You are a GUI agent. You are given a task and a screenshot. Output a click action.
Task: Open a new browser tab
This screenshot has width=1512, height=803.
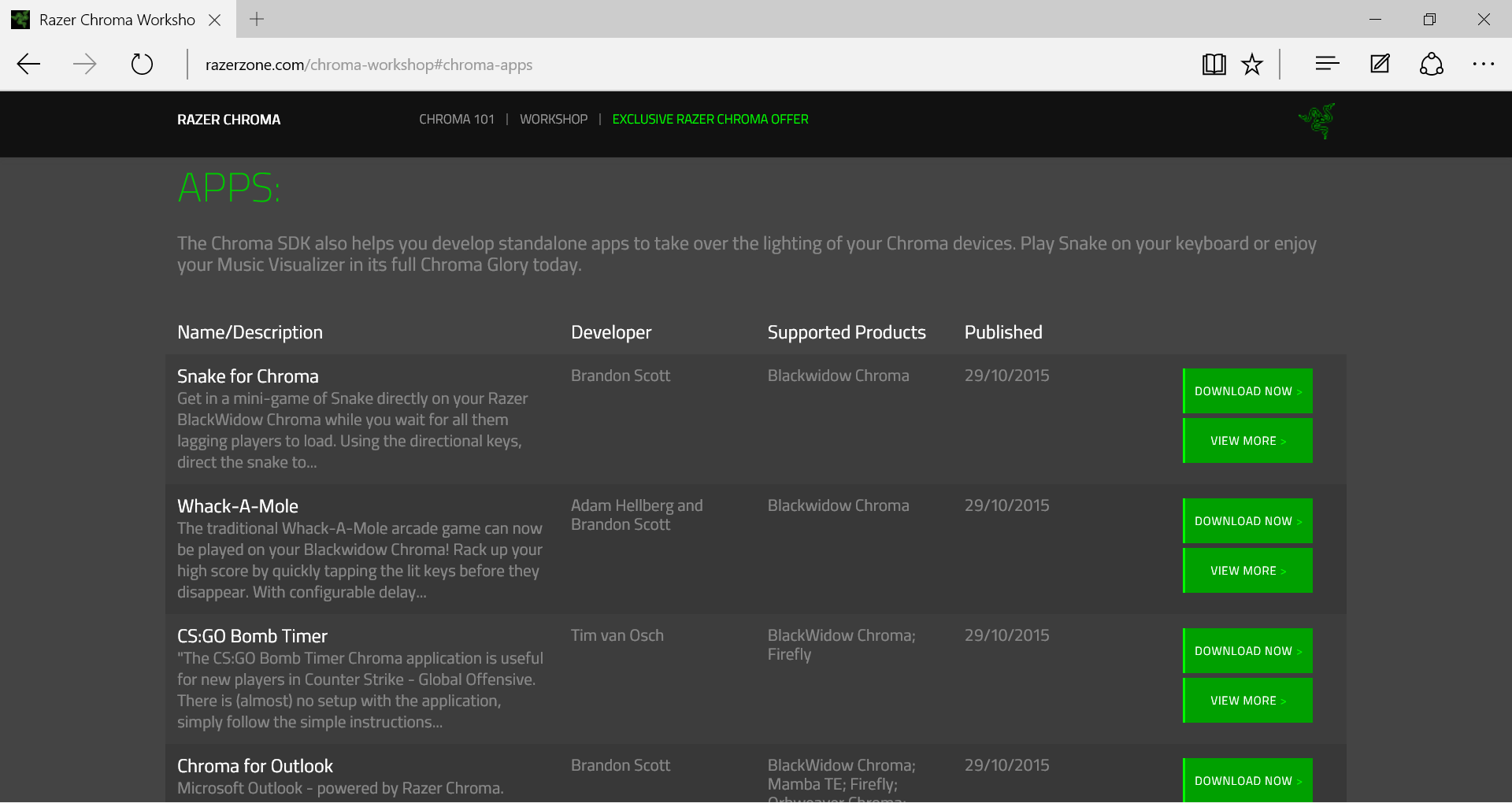[257, 19]
